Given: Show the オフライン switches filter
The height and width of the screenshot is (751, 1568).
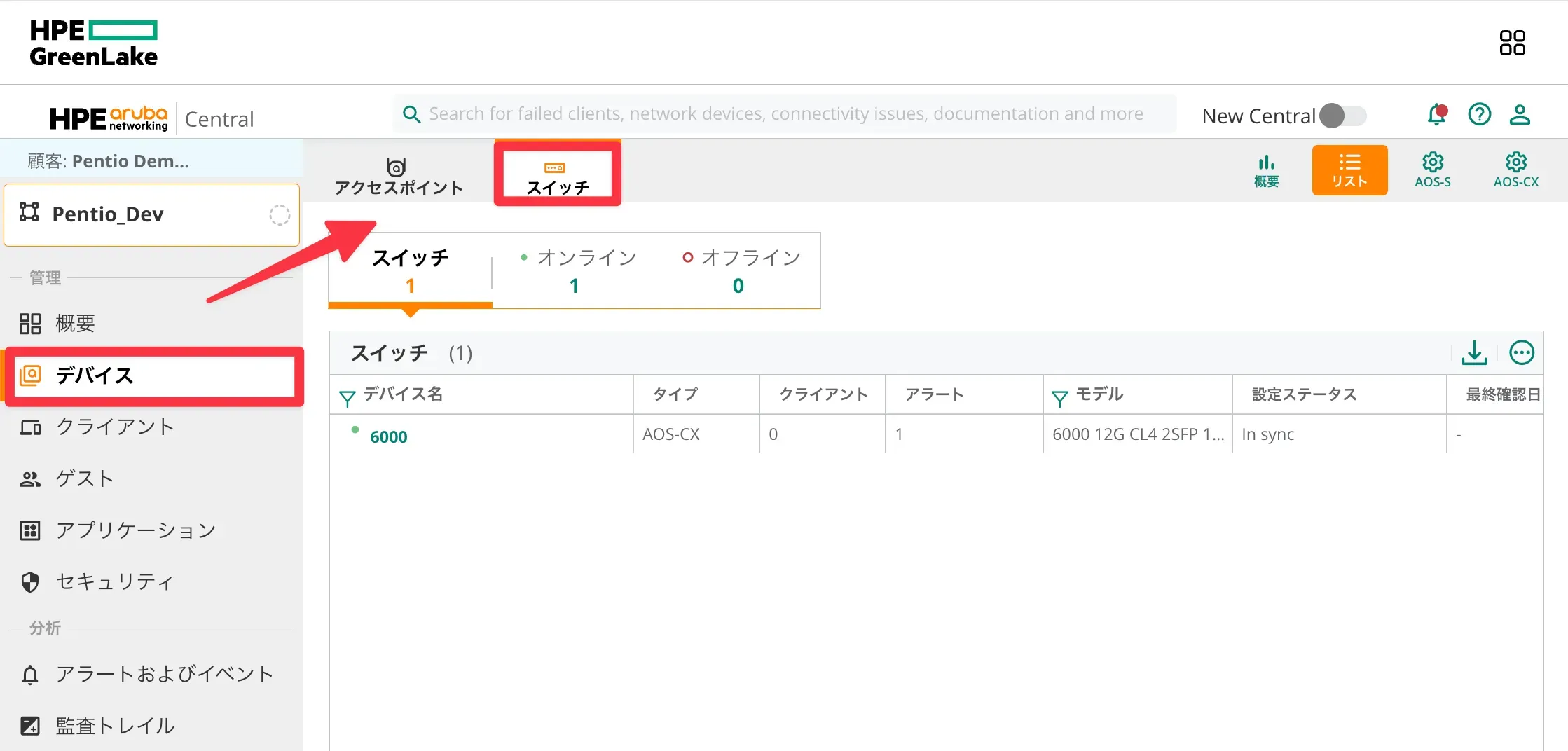Looking at the screenshot, I should point(741,270).
